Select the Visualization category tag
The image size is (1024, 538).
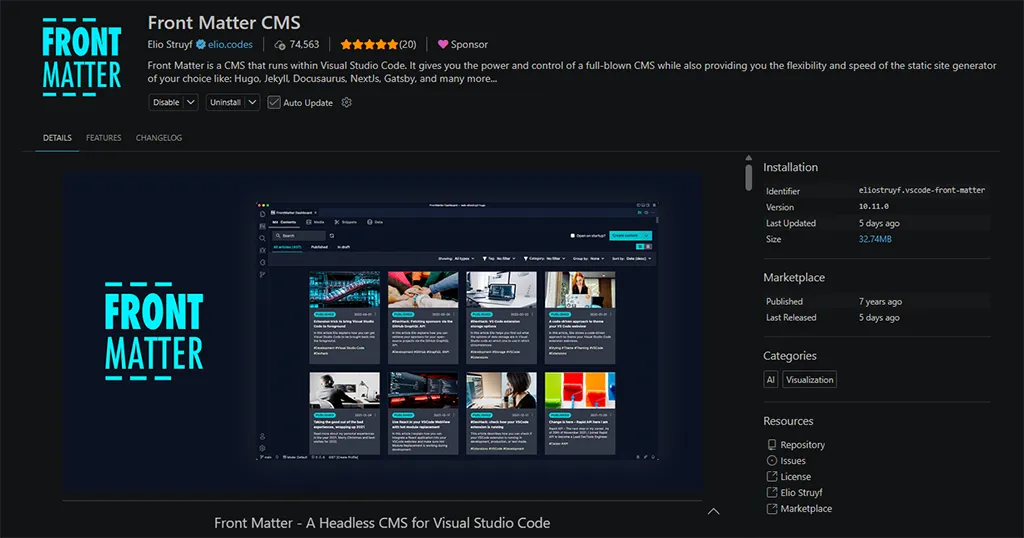coord(810,379)
